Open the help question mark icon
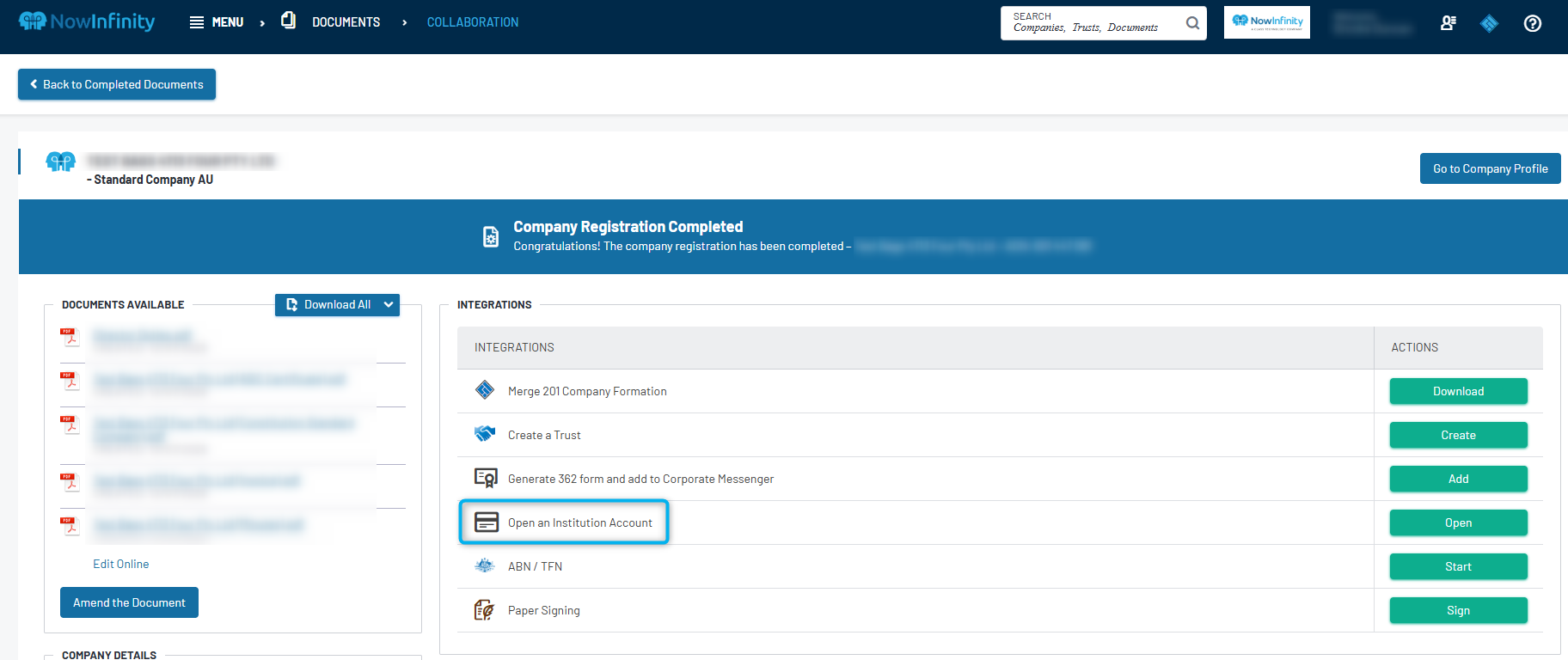 tap(1532, 23)
